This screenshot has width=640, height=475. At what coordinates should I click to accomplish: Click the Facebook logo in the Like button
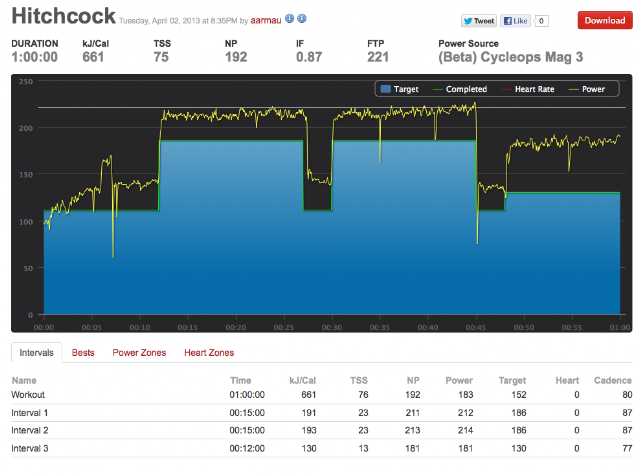pyautogui.click(x=508, y=21)
